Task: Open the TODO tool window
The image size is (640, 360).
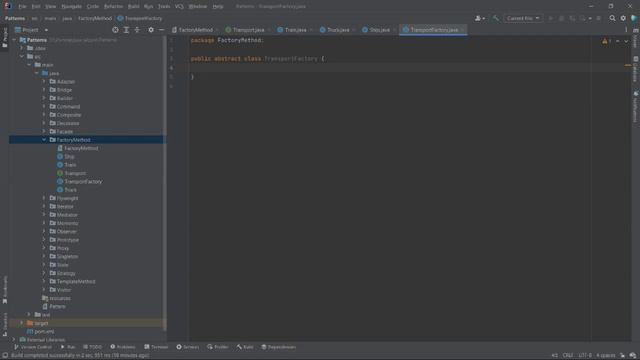Action: click(x=92, y=347)
